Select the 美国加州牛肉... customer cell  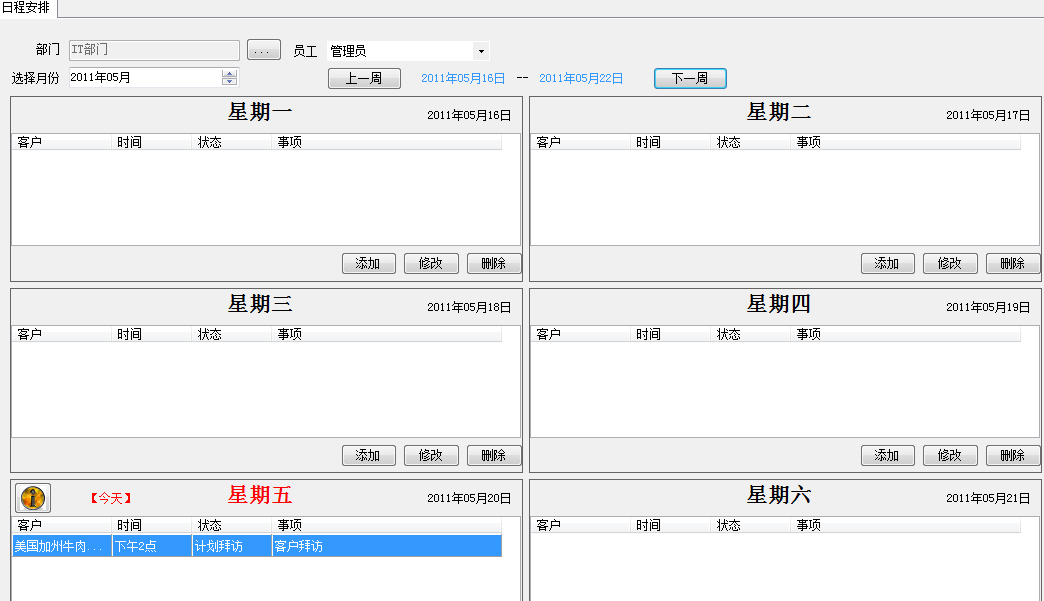tap(62, 546)
